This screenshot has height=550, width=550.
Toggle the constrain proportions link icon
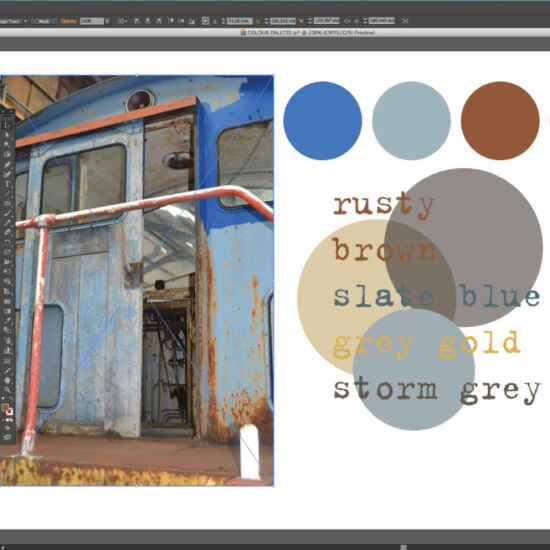[x=347, y=21]
